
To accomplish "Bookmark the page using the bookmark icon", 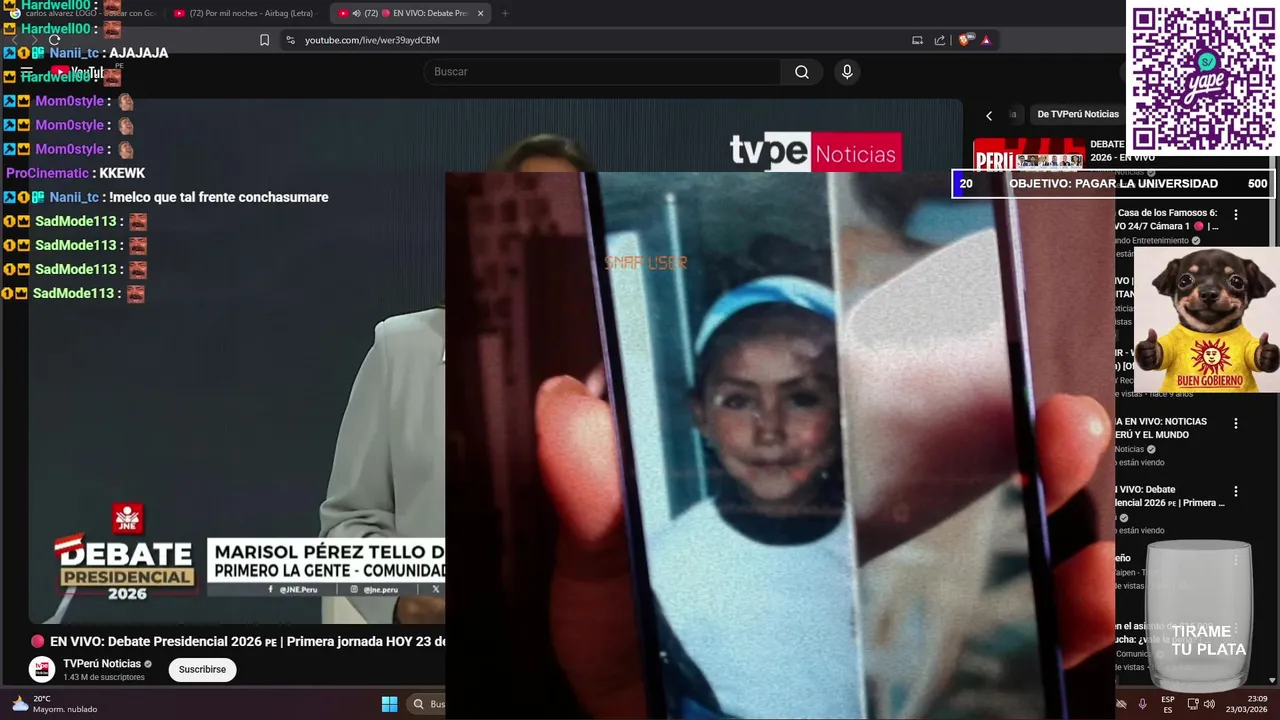I will click(x=264, y=40).
